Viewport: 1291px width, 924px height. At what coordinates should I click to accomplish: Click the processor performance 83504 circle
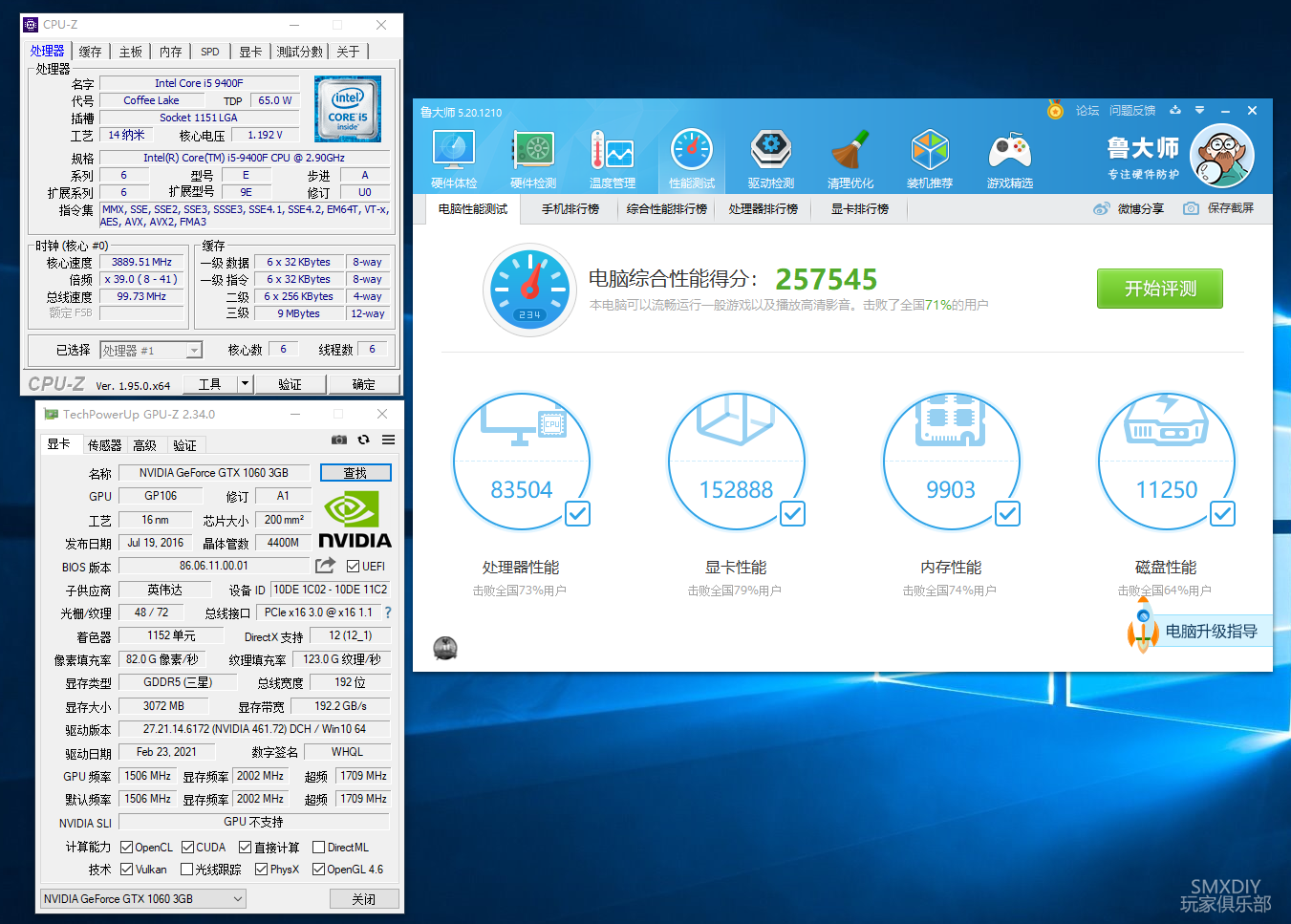point(522,462)
